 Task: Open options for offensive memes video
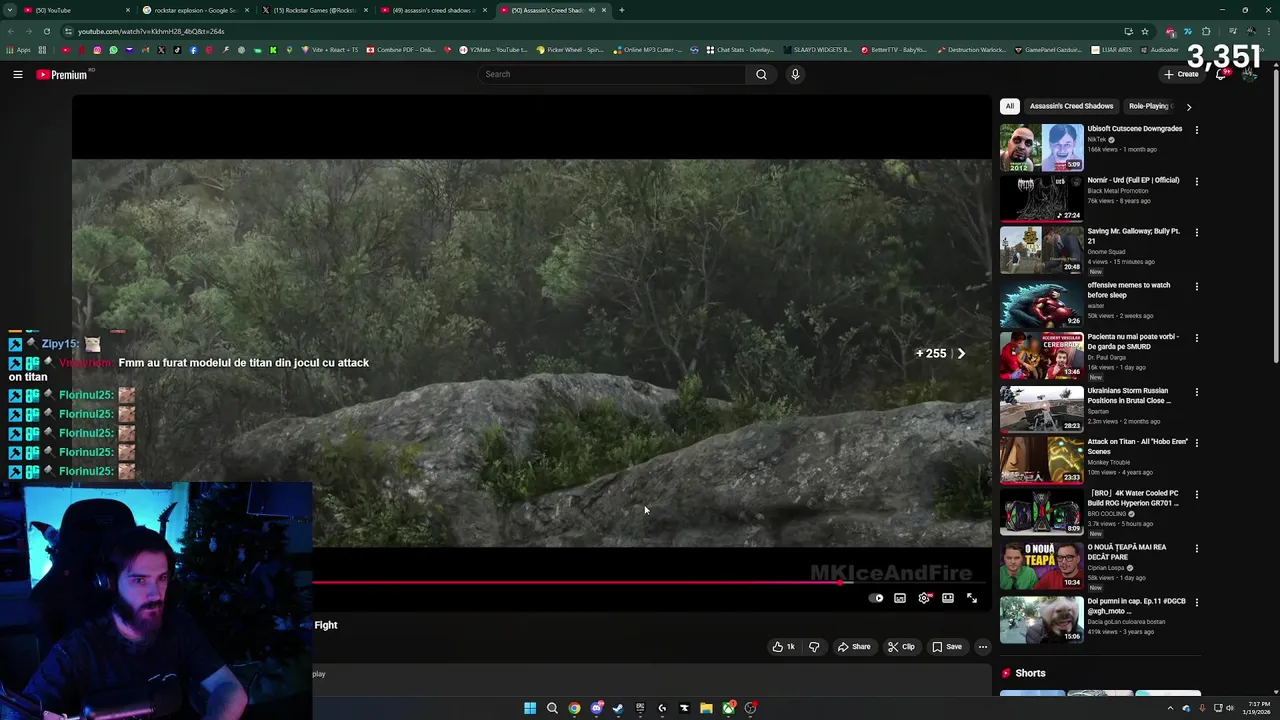coord(1196,287)
